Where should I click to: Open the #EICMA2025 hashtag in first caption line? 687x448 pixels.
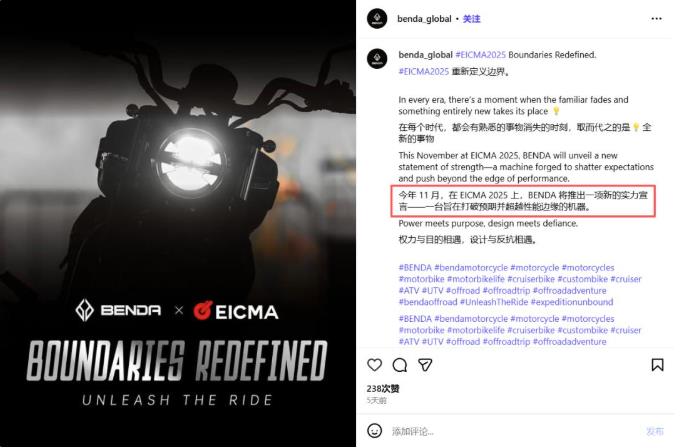pyautogui.click(x=480, y=55)
